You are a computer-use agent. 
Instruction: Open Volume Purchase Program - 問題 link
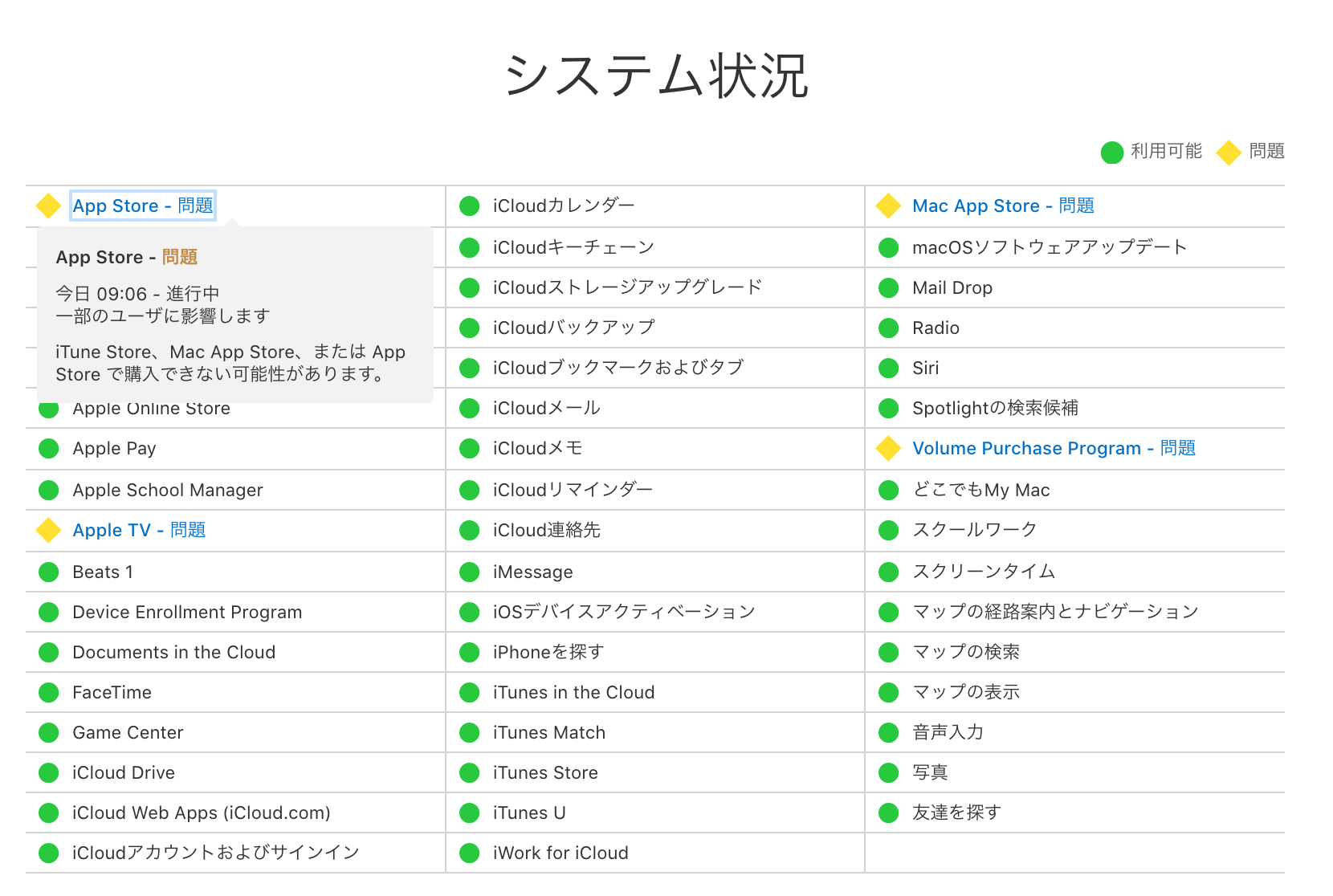[1054, 449]
